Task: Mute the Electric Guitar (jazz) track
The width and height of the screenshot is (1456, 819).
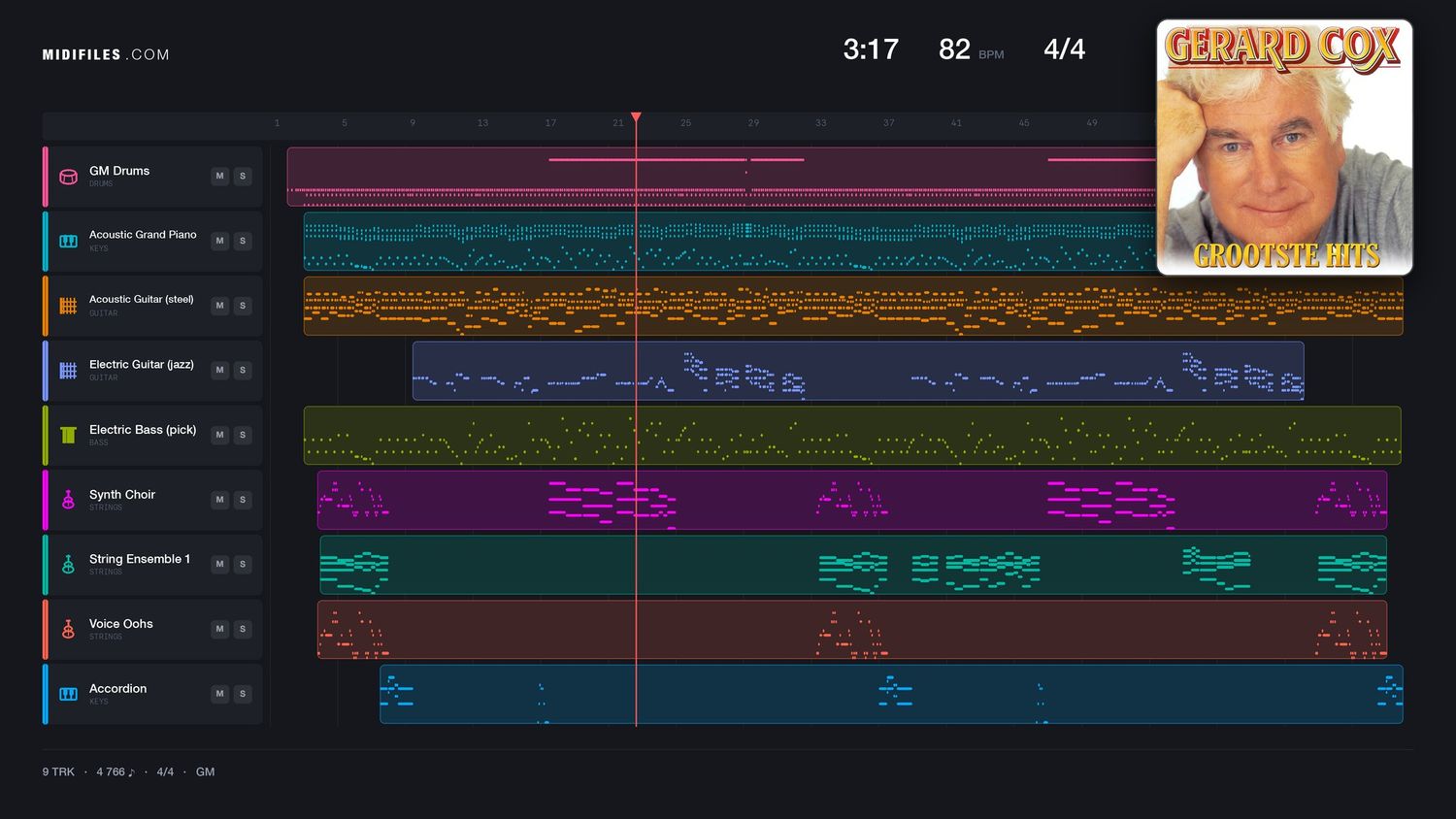Action: [219, 370]
